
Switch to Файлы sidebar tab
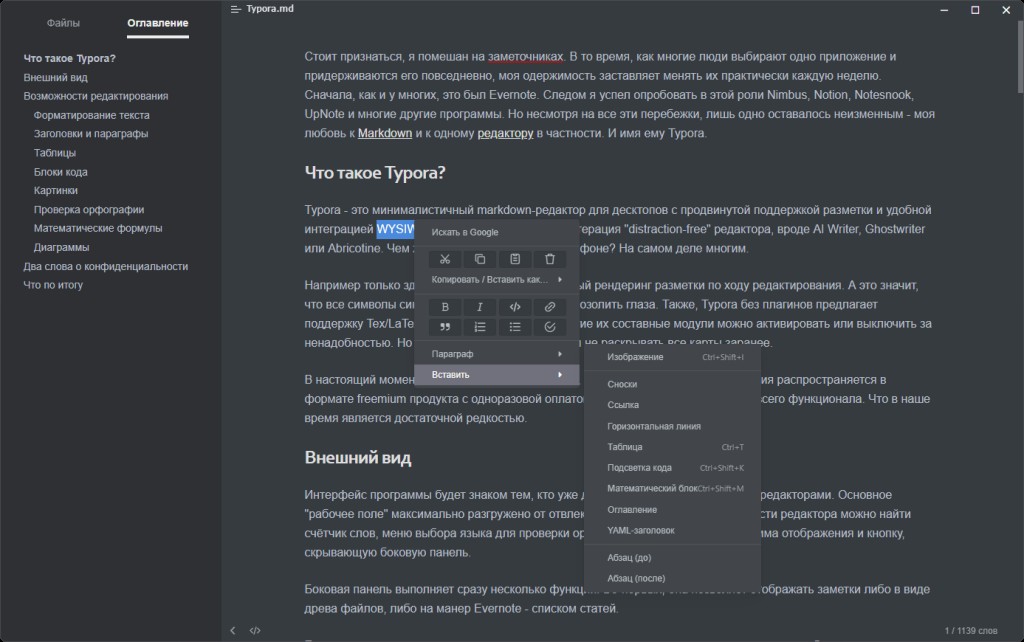pos(63,23)
